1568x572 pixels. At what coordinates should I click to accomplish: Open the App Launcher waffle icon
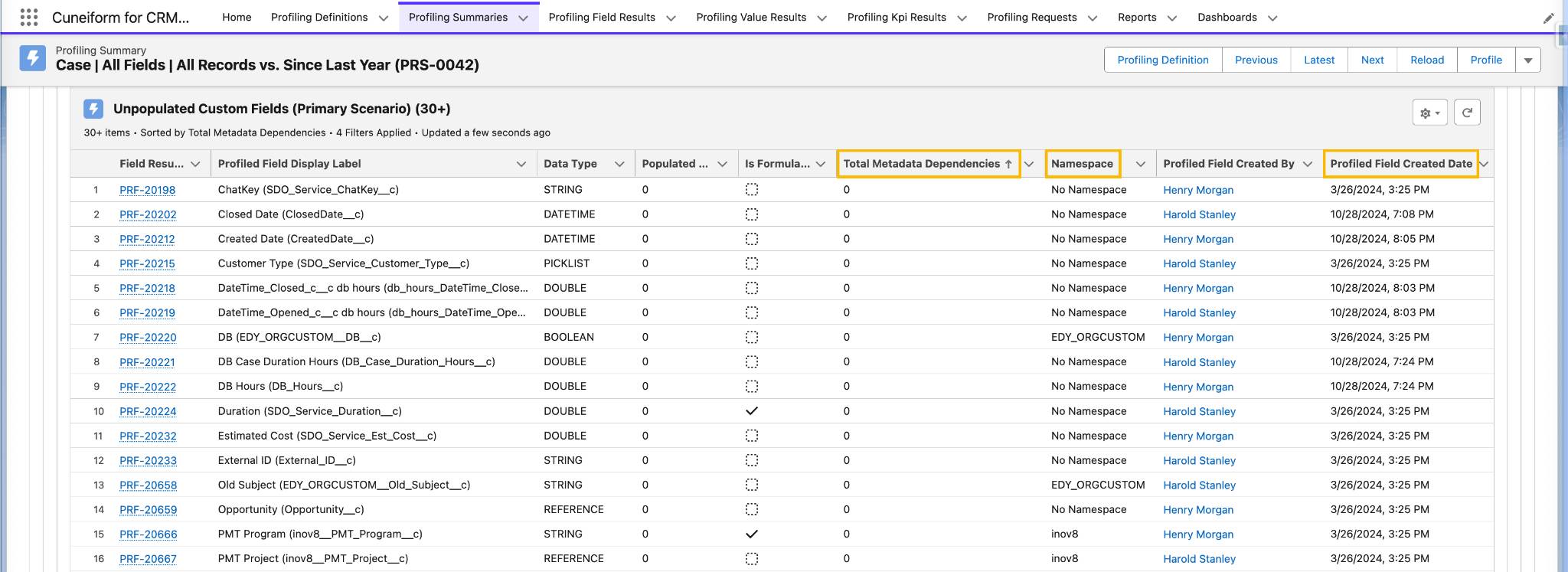[x=28, y=17]
